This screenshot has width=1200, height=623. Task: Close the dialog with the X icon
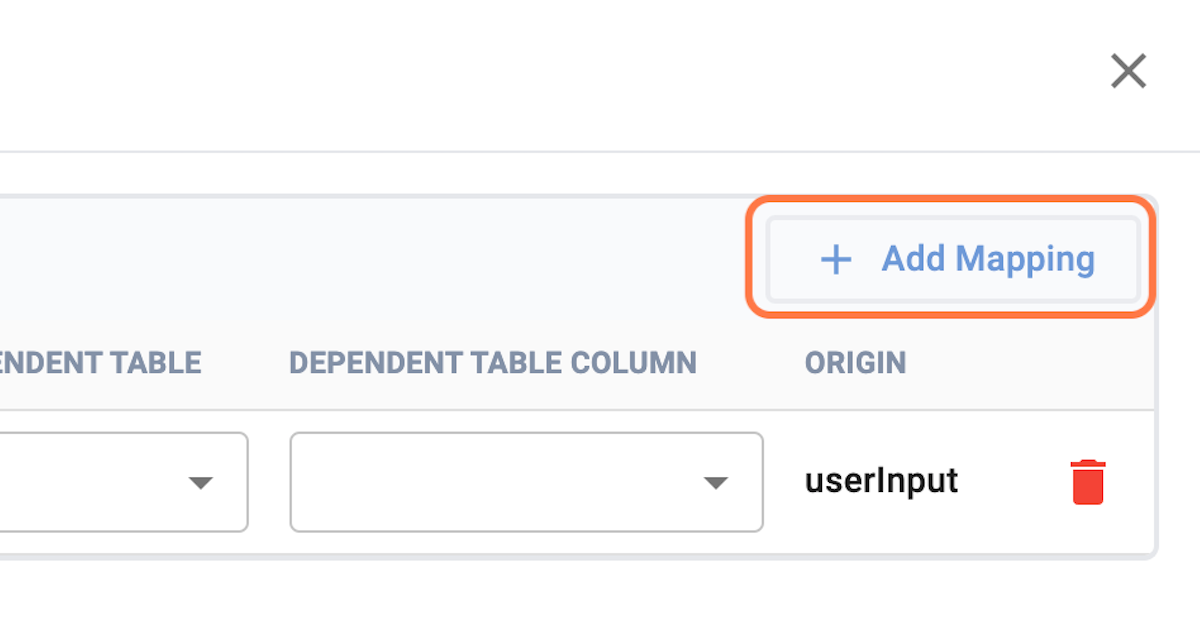[x=1128, y=71]
